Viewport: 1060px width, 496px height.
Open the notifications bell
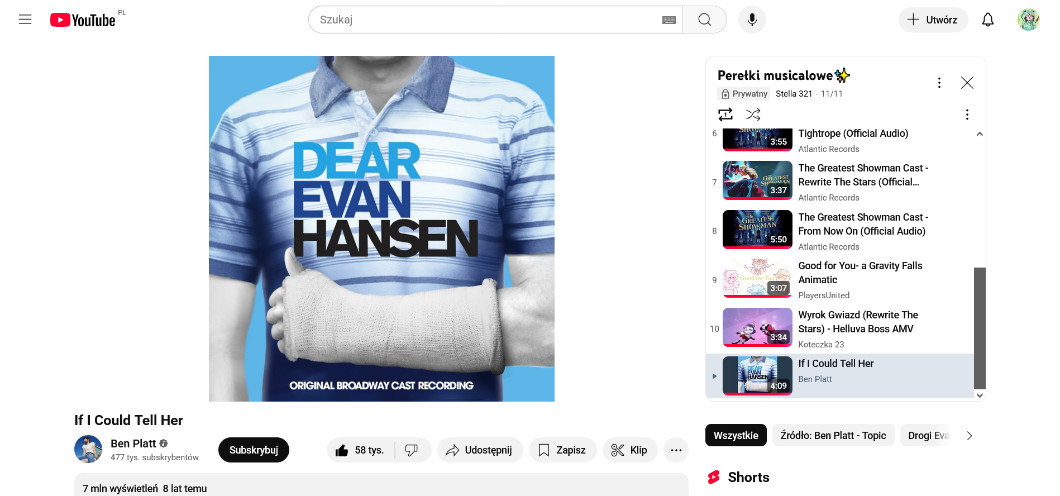(x=987, y=20)
